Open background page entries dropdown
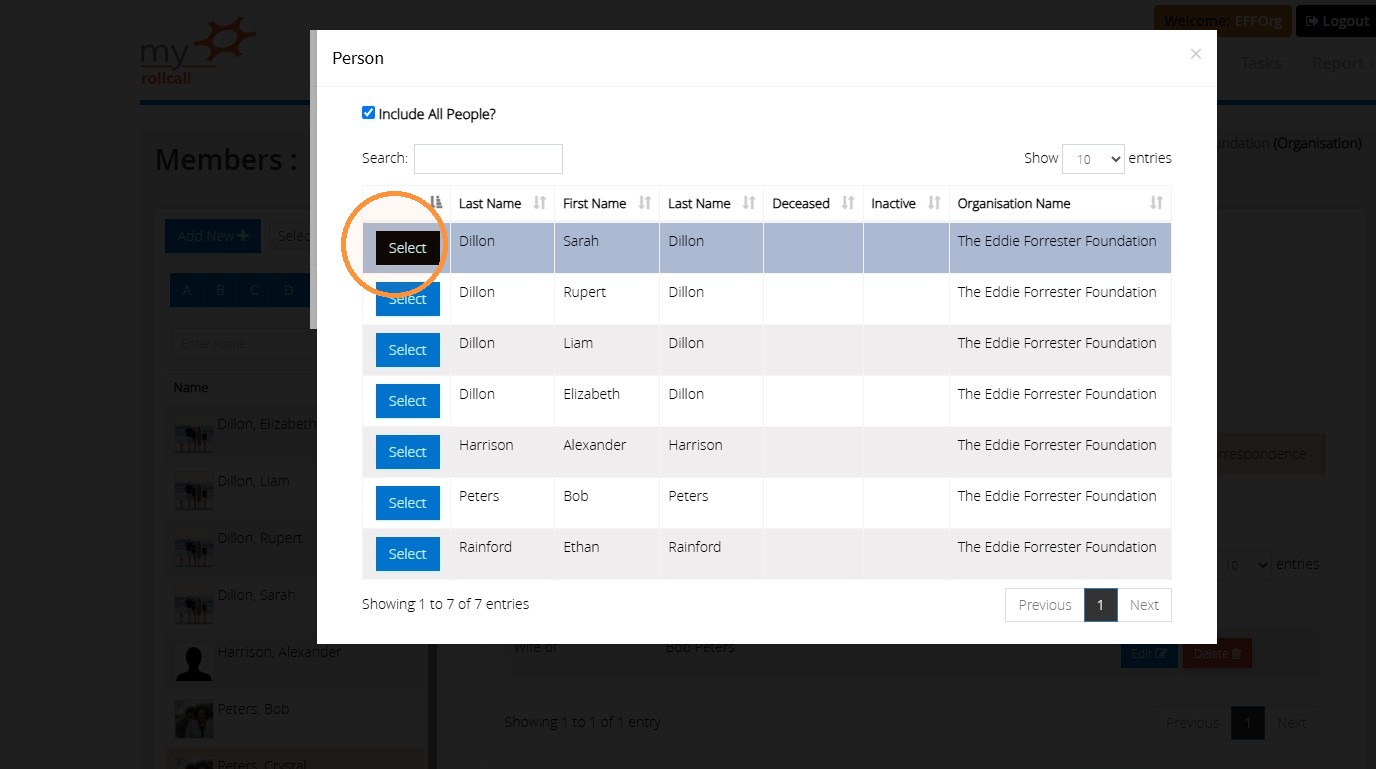This screenshot has width=1376, height=769. click(1246, 565)
